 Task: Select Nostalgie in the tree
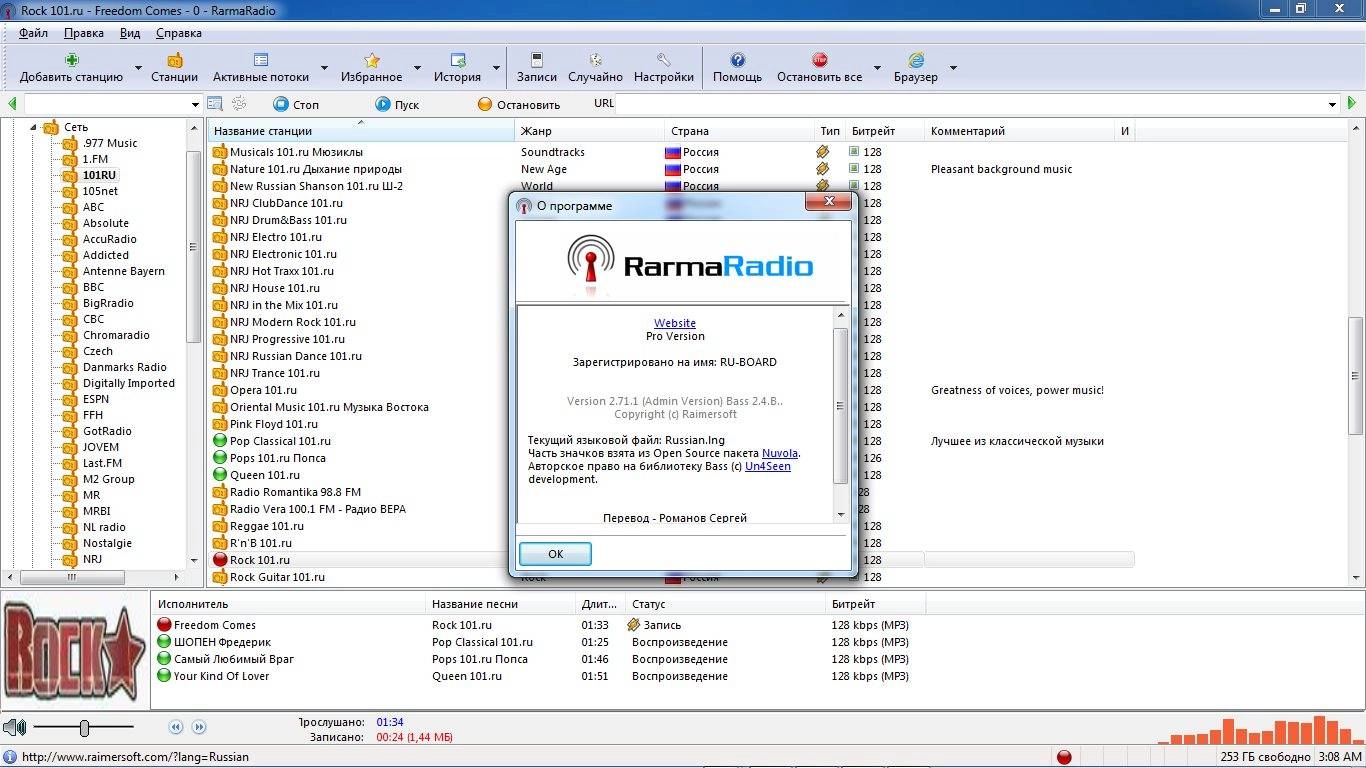pos(107,543)
